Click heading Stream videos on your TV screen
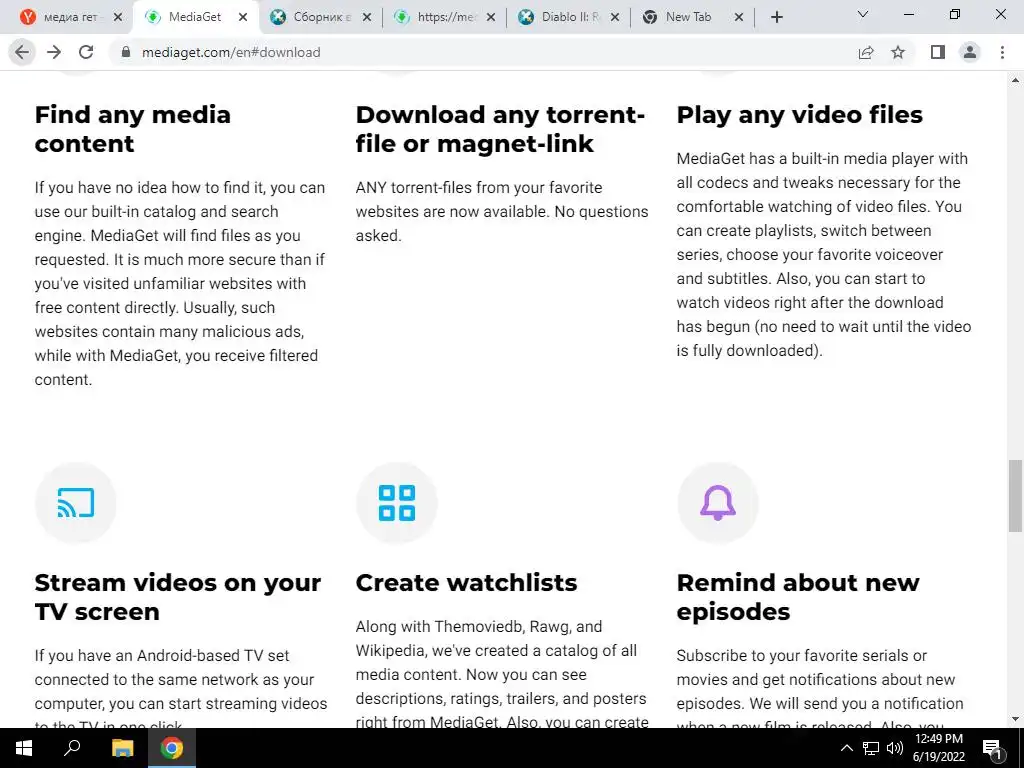Image resolution: width=1024 pixels, height=768 pixels. (x=178, y=597)
